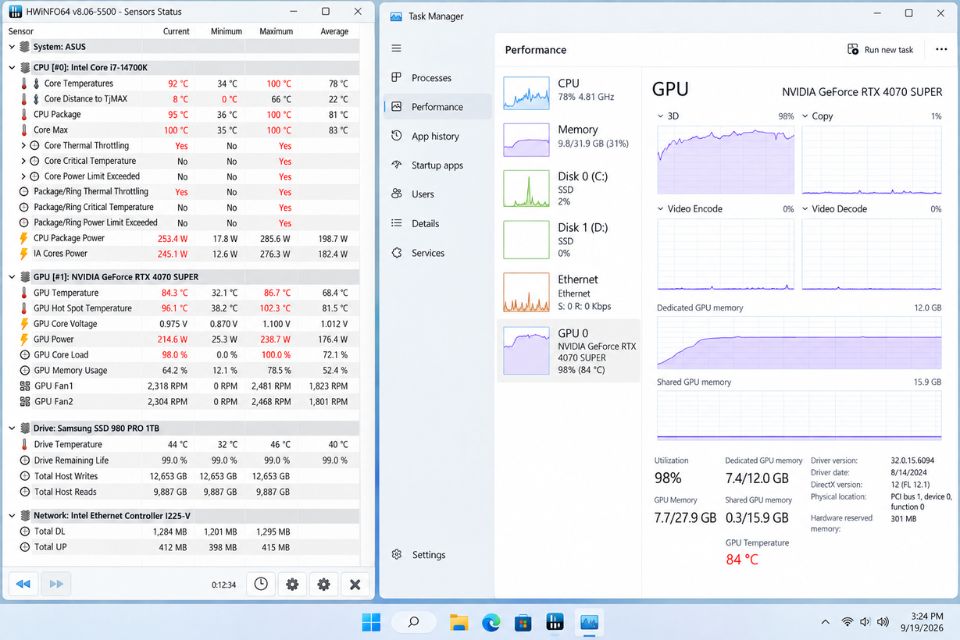Open the Task Manager hamburger navigation menu
Image resolution: width=960 pixels, height=640 pixels.
tap(397, 48)
